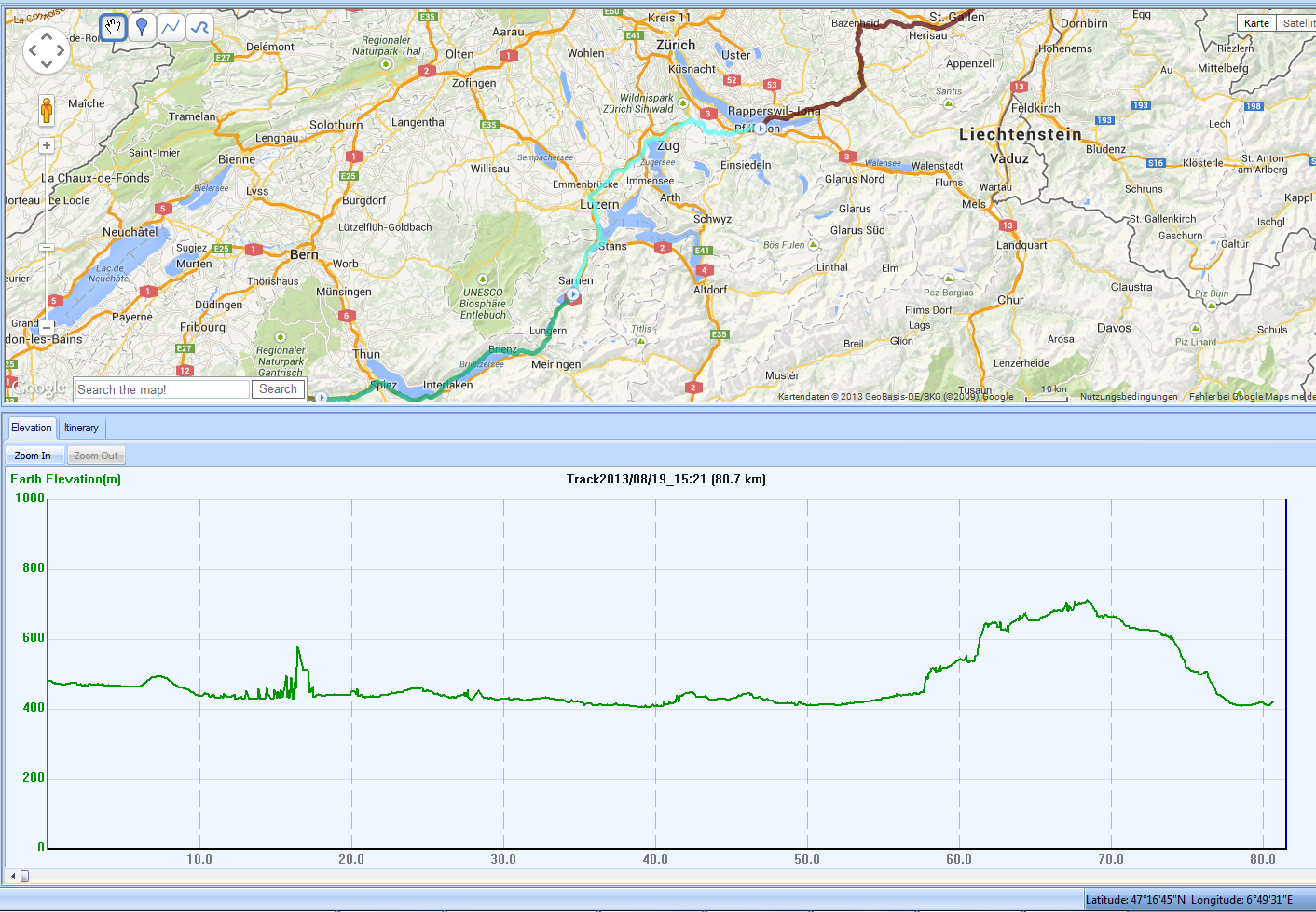
Task: Click the map zoom slider handle
Action: [x=47, y=247]
